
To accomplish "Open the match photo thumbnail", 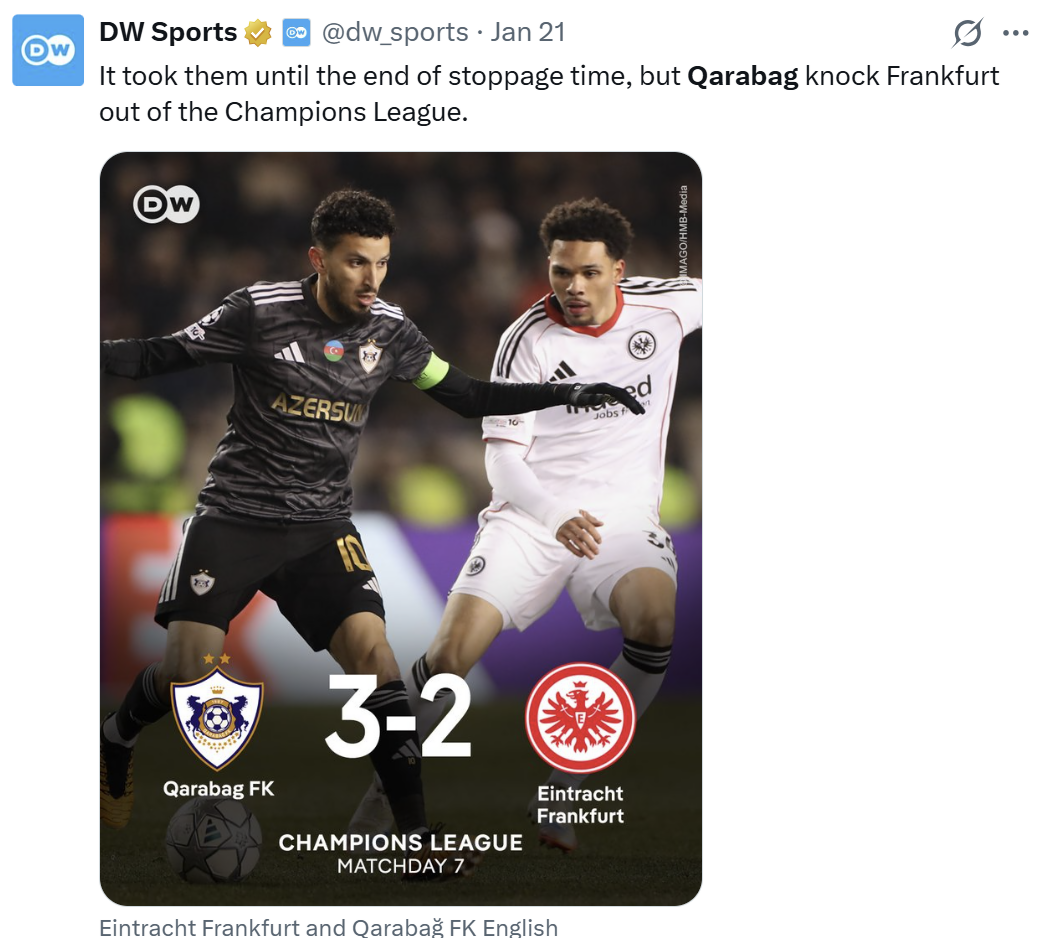I will click(401, 529).
